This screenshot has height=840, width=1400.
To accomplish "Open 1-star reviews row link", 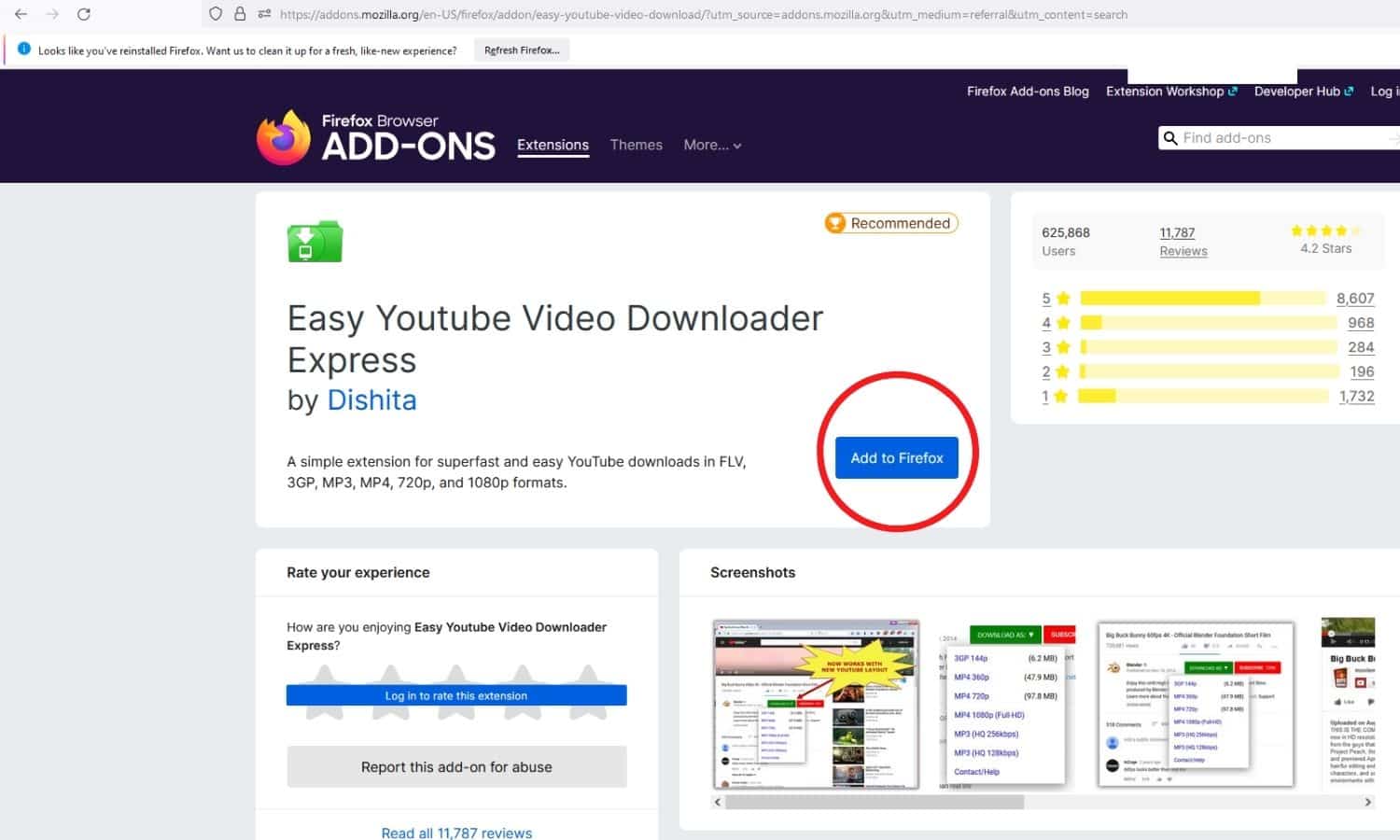I will coord(1056,396).
